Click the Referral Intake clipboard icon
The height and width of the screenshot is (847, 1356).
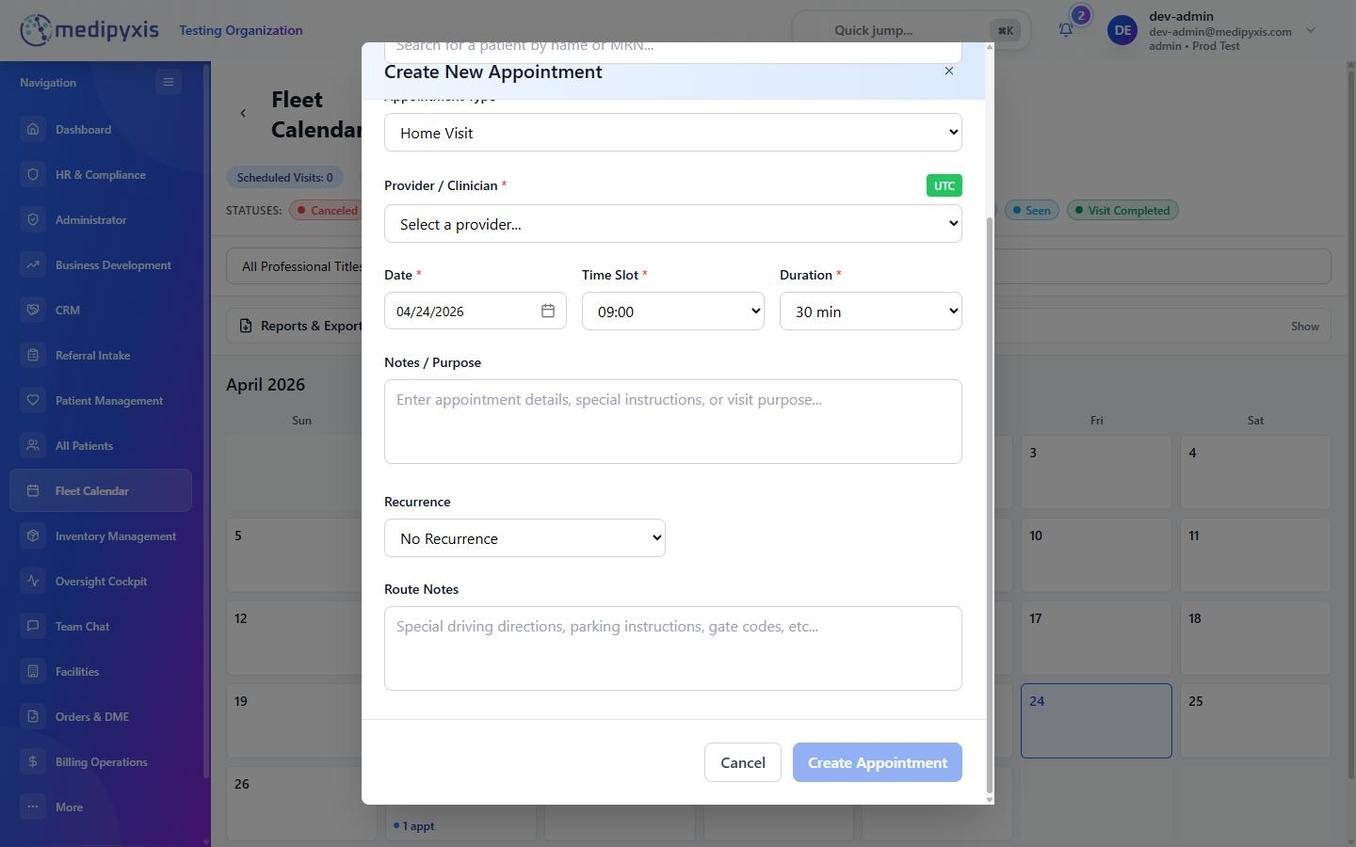(33, 355)
